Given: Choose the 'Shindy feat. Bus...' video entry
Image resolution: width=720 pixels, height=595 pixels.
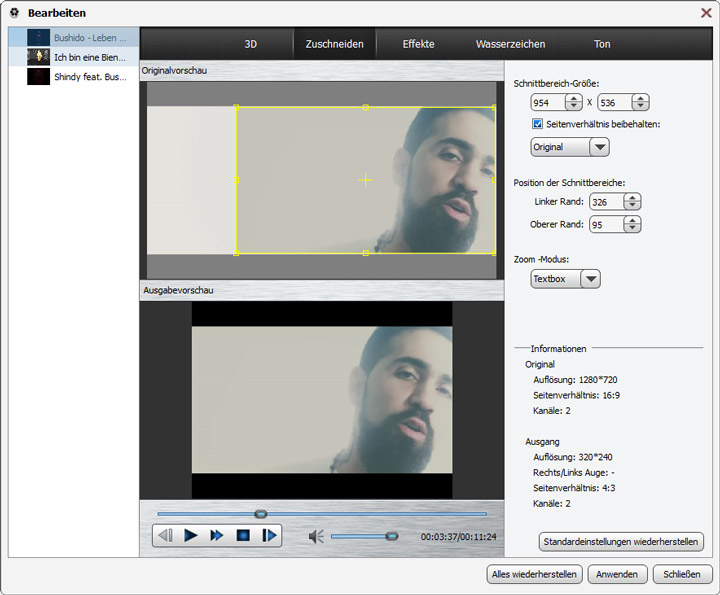Looking at the screenshot, I should pos(74,76).
